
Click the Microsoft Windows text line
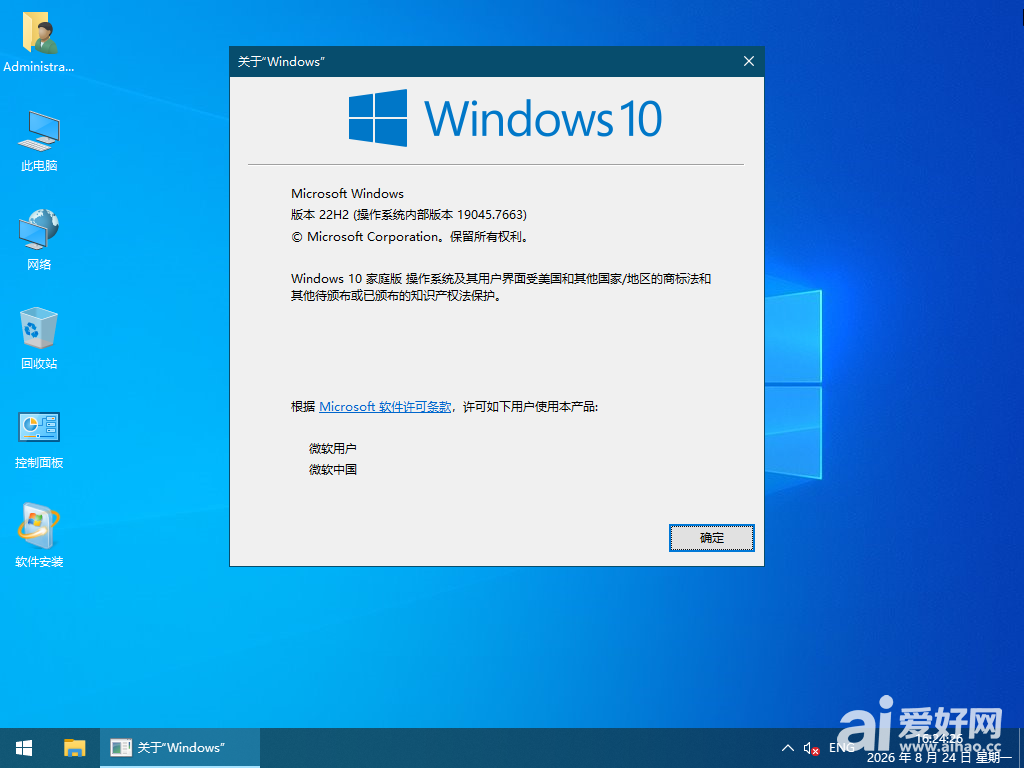[347, 193]
